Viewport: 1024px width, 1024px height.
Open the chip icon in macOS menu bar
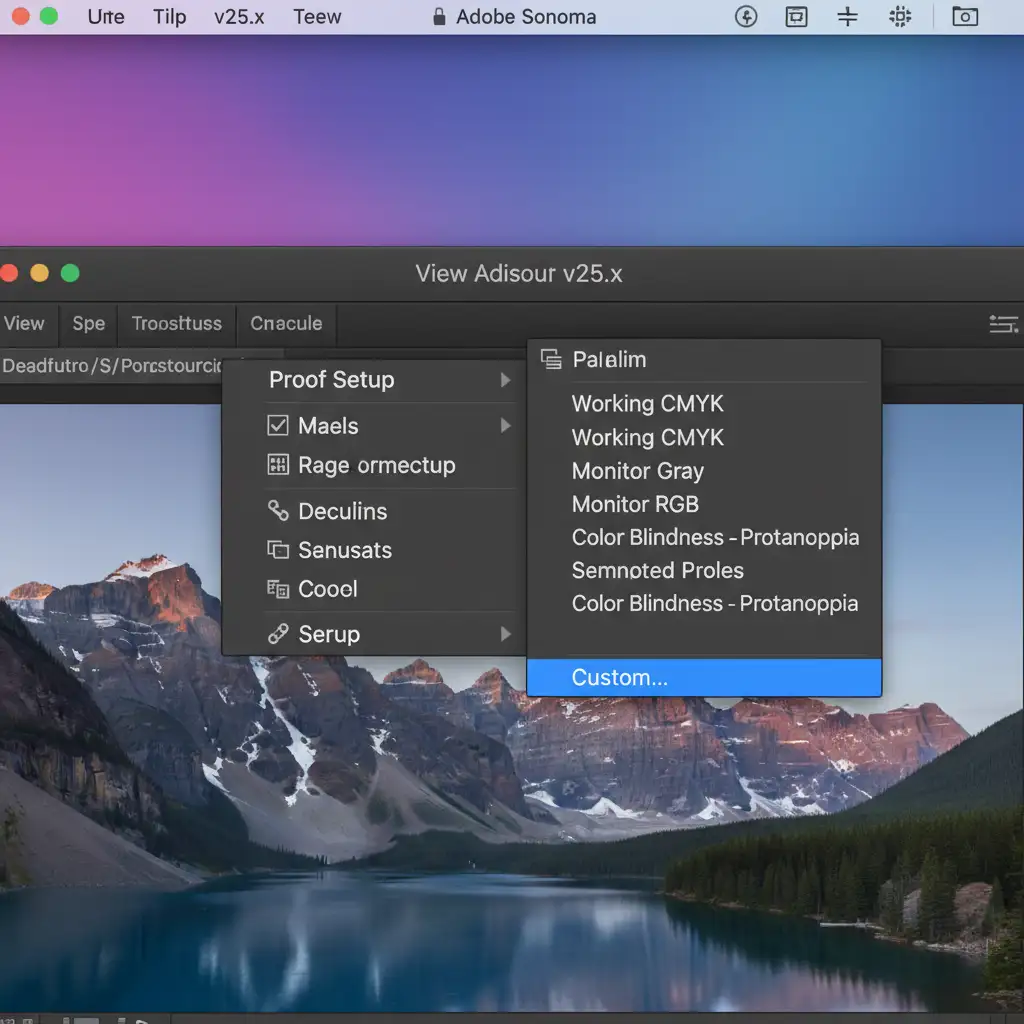(900, 17)
